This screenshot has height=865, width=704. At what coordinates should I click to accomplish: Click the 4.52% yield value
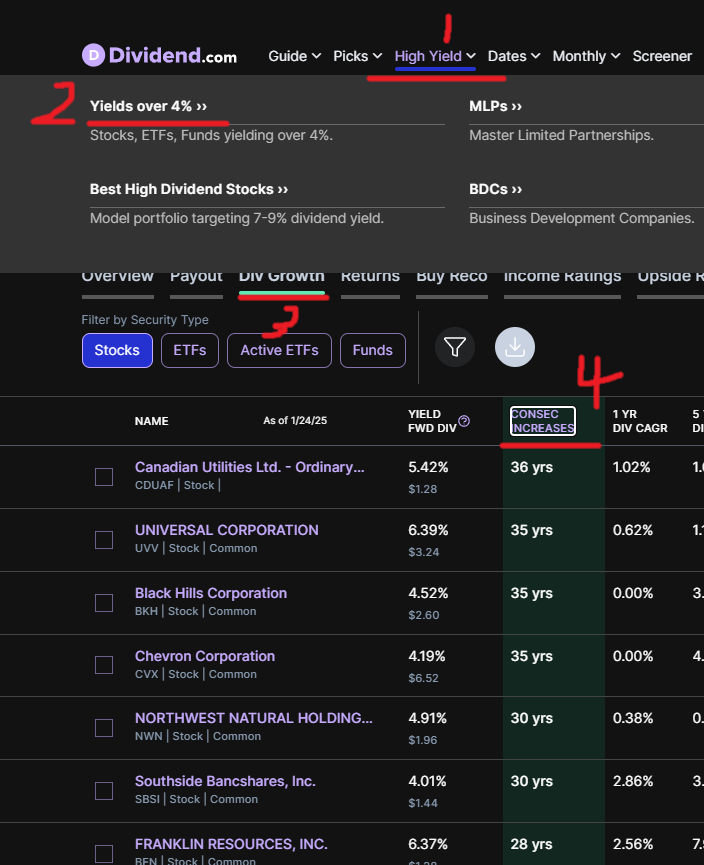[x=428, y=593]
